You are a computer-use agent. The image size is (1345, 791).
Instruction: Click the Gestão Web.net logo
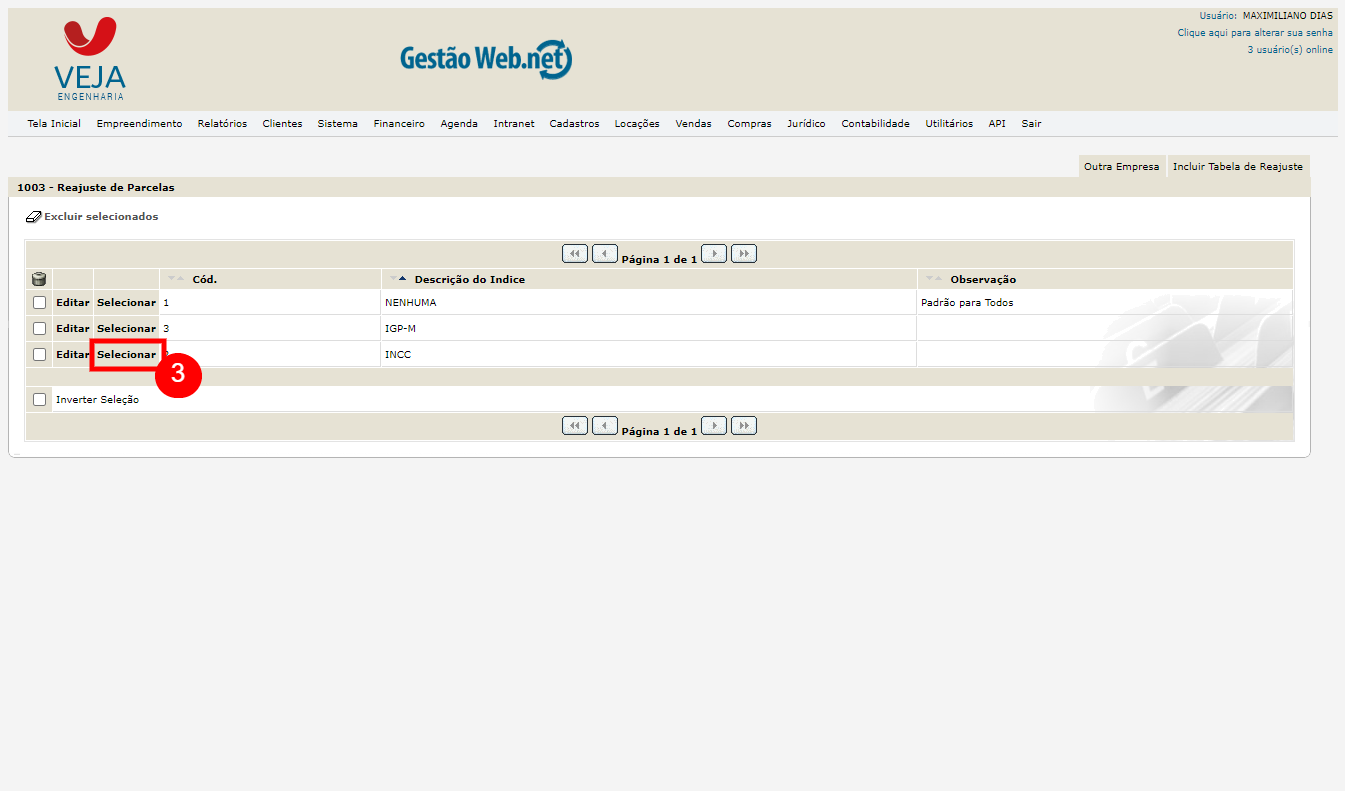click(x=486, y=59)
